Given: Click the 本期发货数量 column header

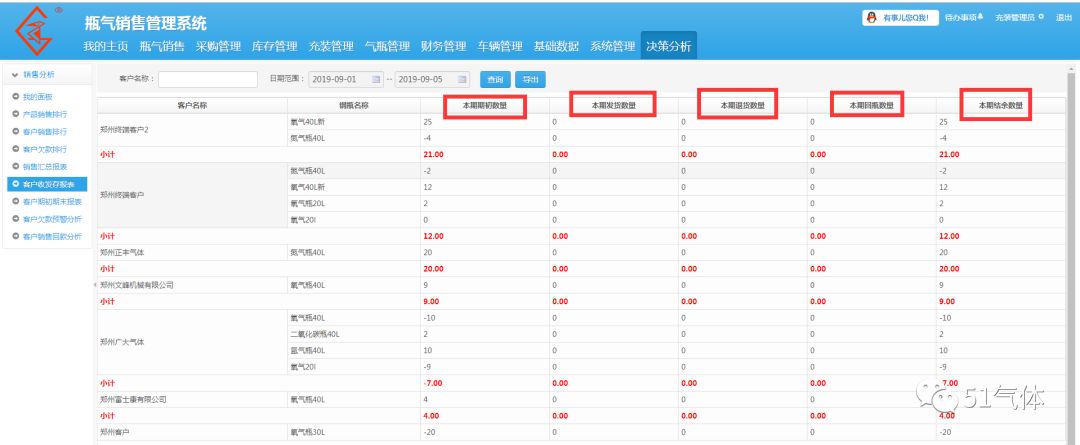Looking at the screenshot, I should [613, 105].
